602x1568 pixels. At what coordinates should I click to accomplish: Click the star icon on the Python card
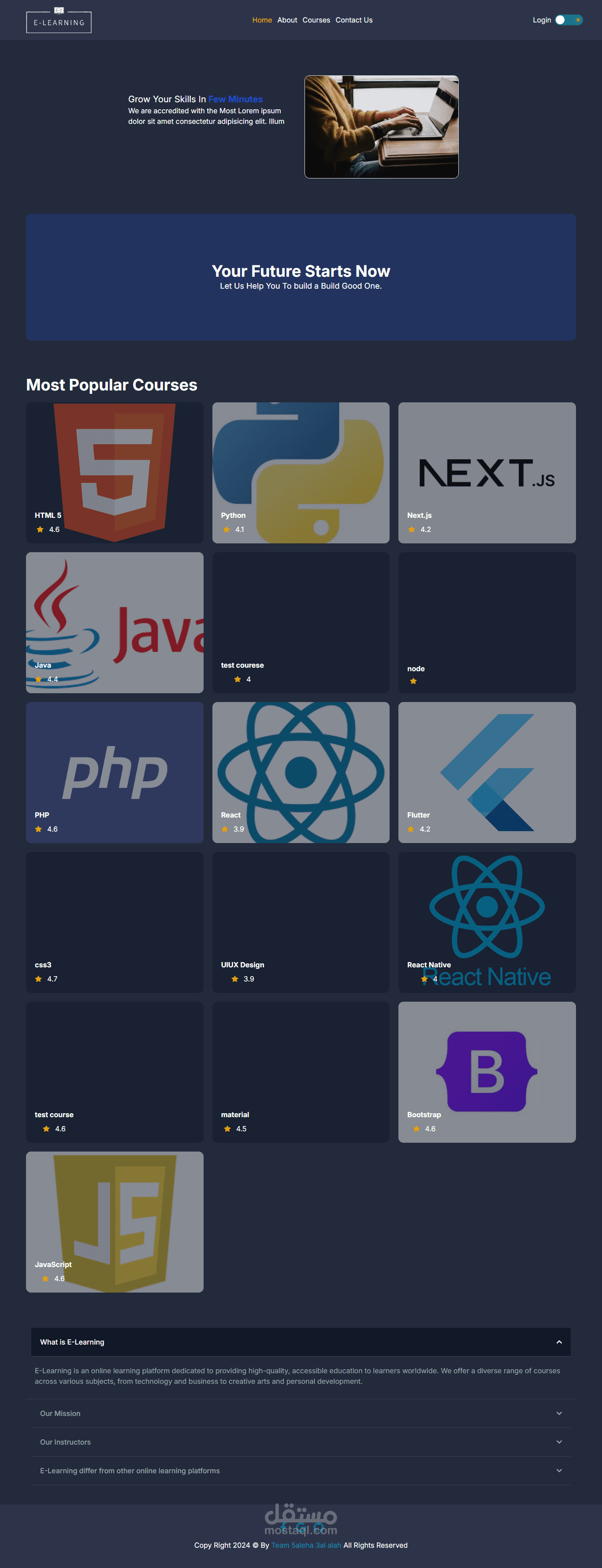pyautogui.click(x=227, y=530)
